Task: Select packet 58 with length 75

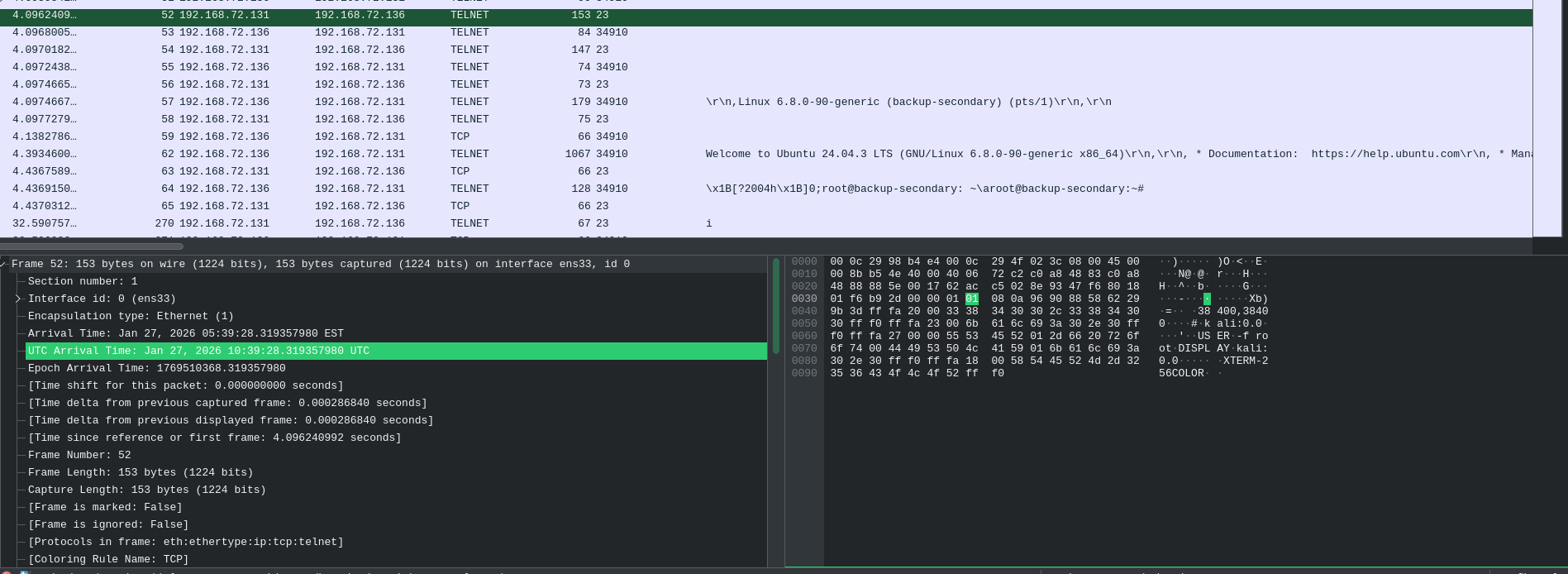Action: pos(766,119)
